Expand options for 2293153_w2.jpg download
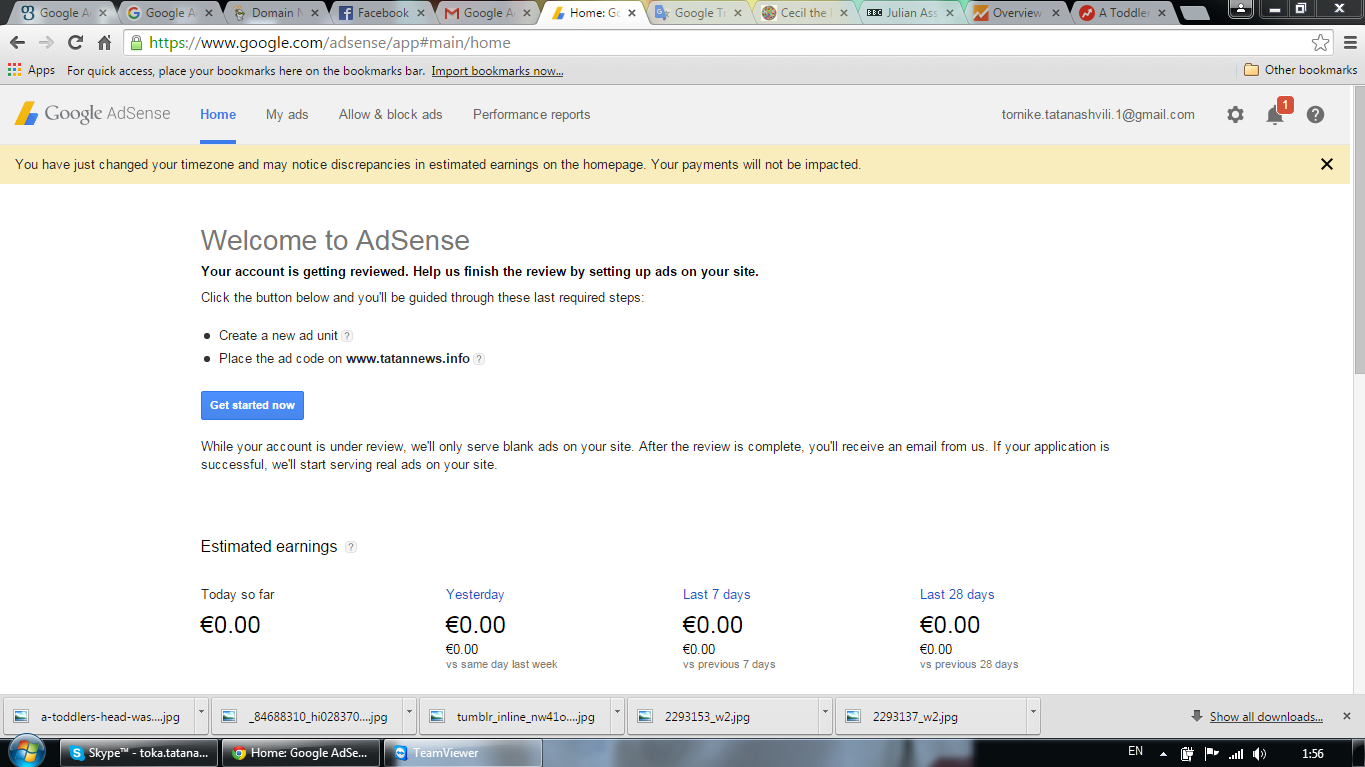 click(825, 716)
